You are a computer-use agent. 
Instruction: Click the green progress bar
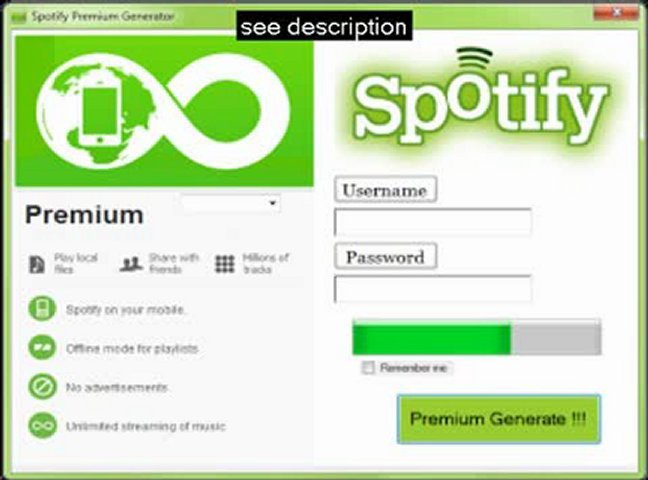coord(477,337)
